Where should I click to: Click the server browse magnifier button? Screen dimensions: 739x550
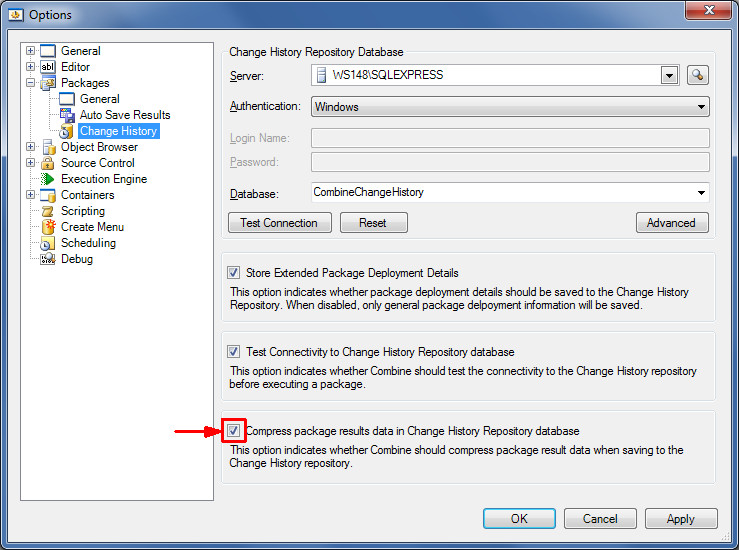point(697,75)
